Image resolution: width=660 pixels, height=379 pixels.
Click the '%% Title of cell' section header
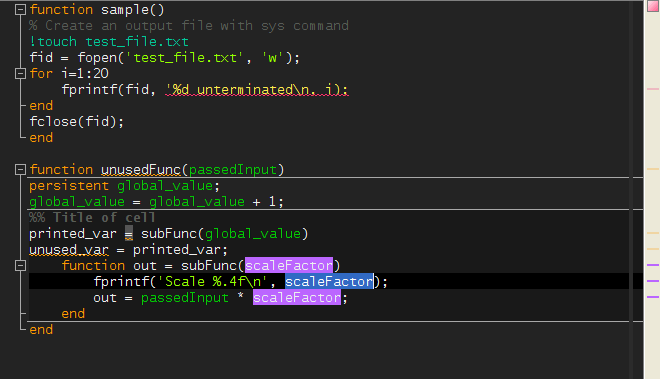[92, 218]
